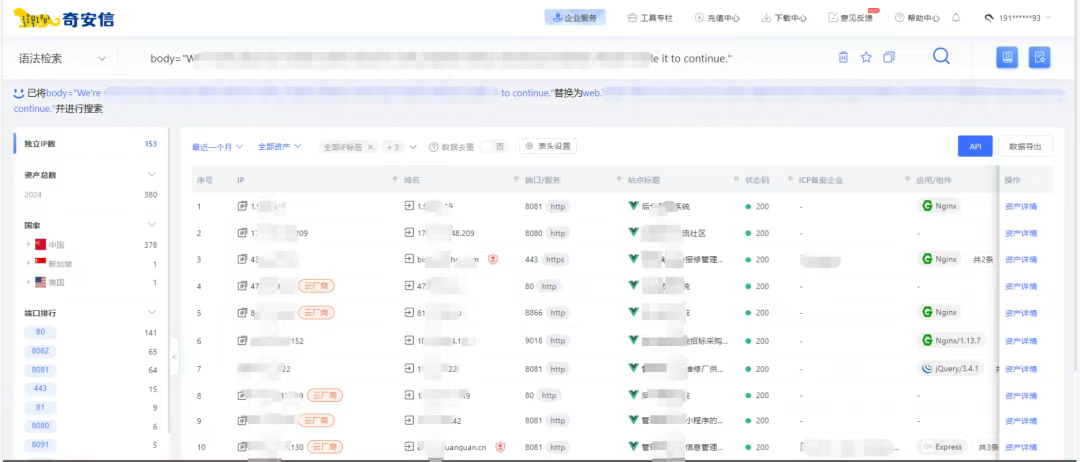Collapse the 端口排行 section
This screenshot has height=462, width=1080.
coord(152,313)
